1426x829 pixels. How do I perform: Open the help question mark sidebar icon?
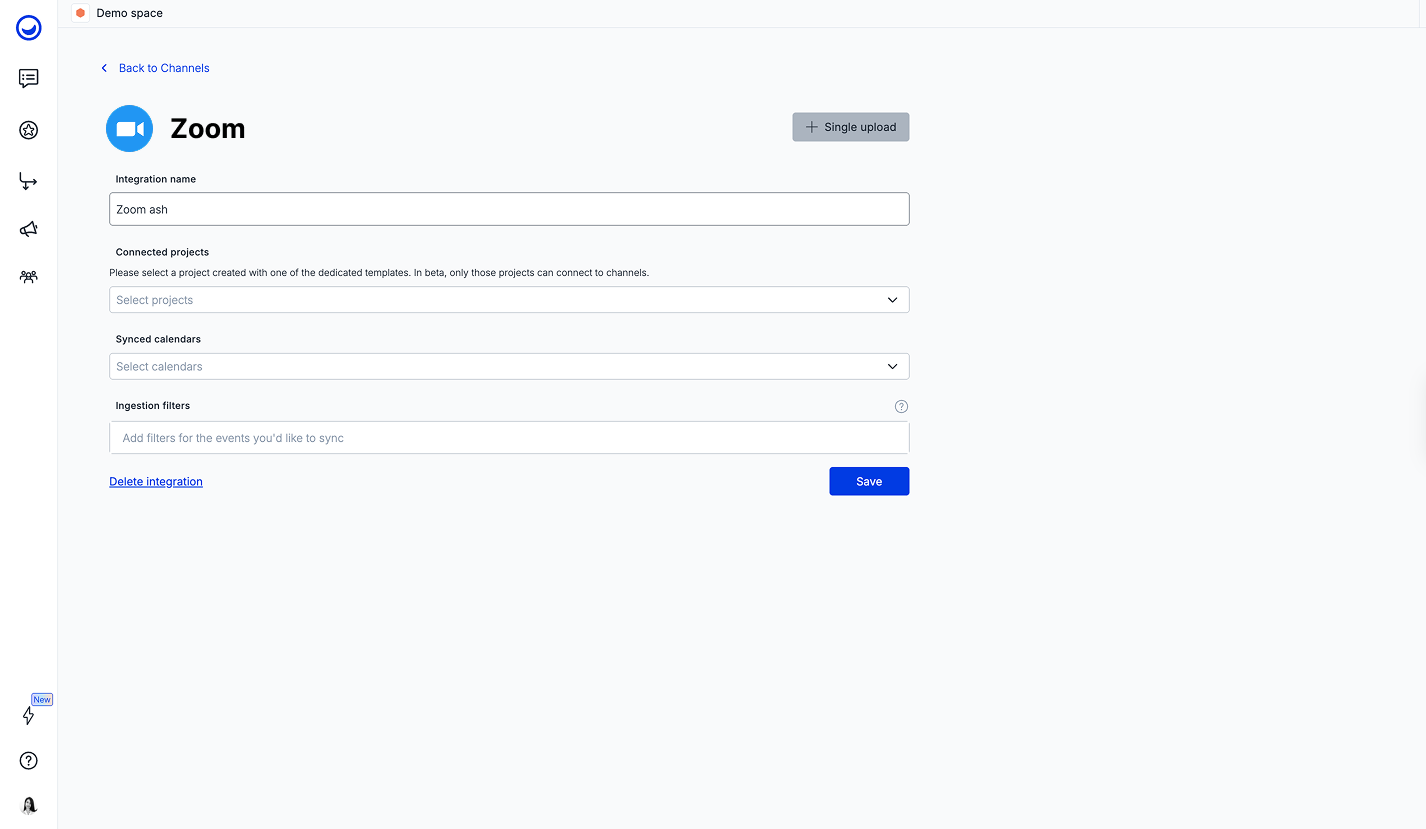point(29,761)
